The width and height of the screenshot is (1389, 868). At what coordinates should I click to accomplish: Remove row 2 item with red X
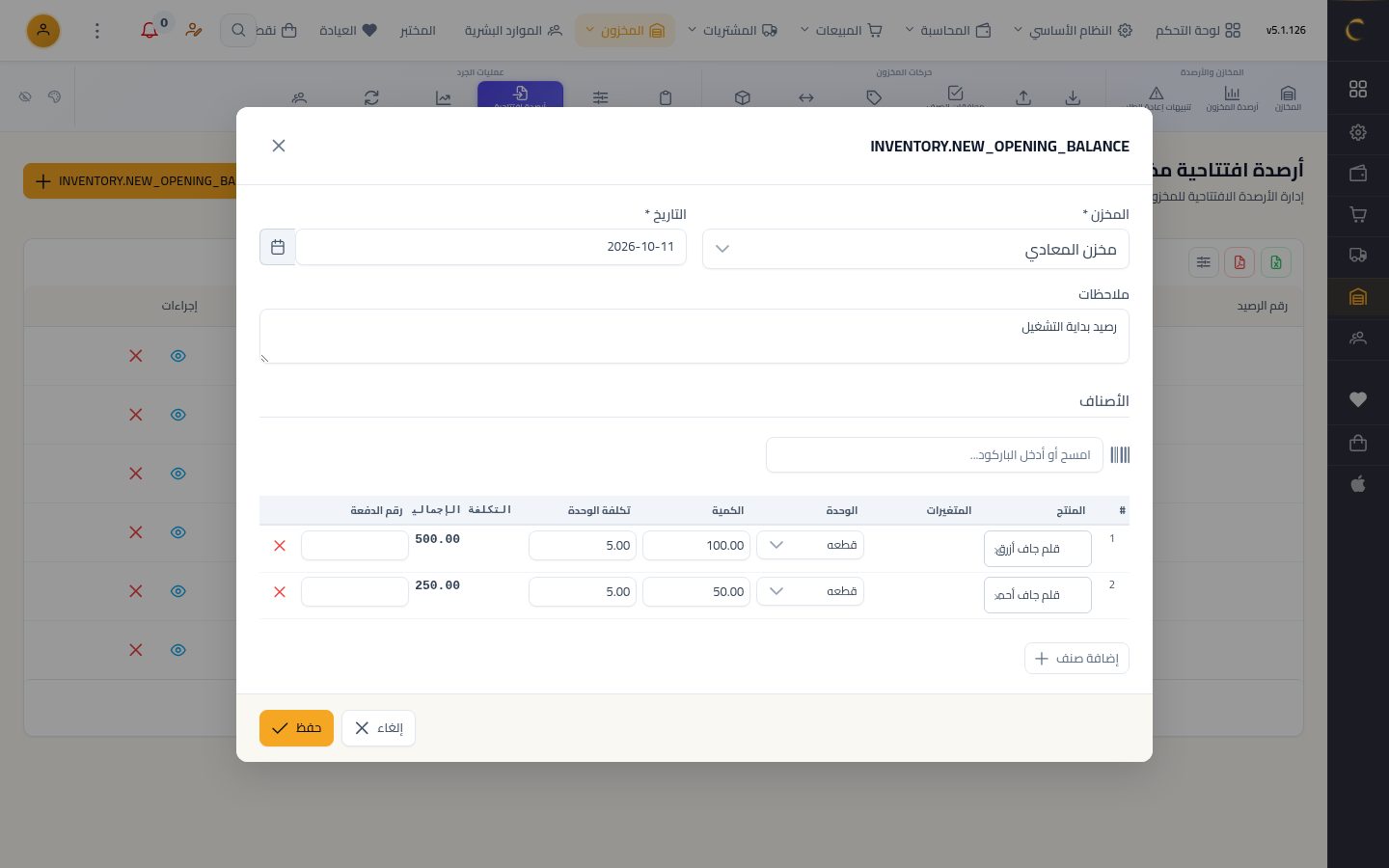click(280, 592)
